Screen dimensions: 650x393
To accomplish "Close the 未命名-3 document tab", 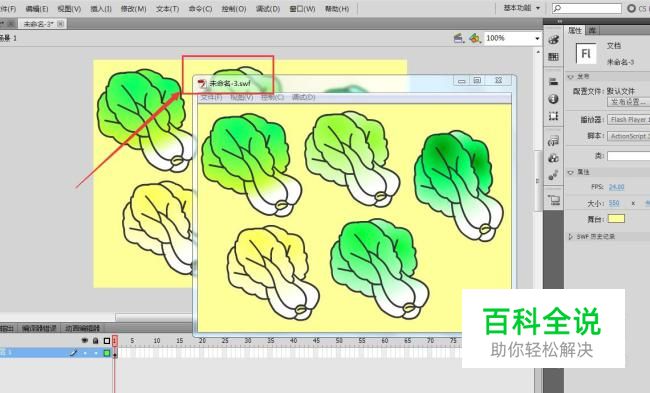I will 61,24.
